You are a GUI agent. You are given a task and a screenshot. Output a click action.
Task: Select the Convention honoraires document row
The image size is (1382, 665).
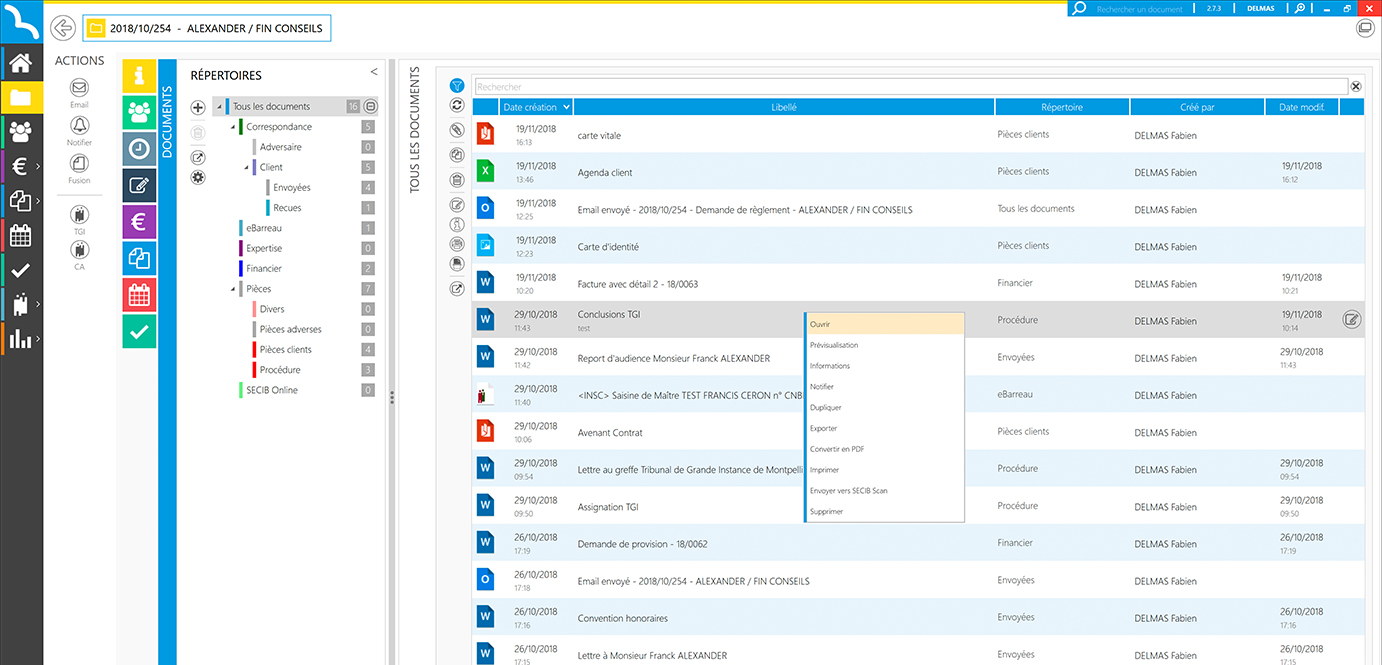[x=918, y=617]
